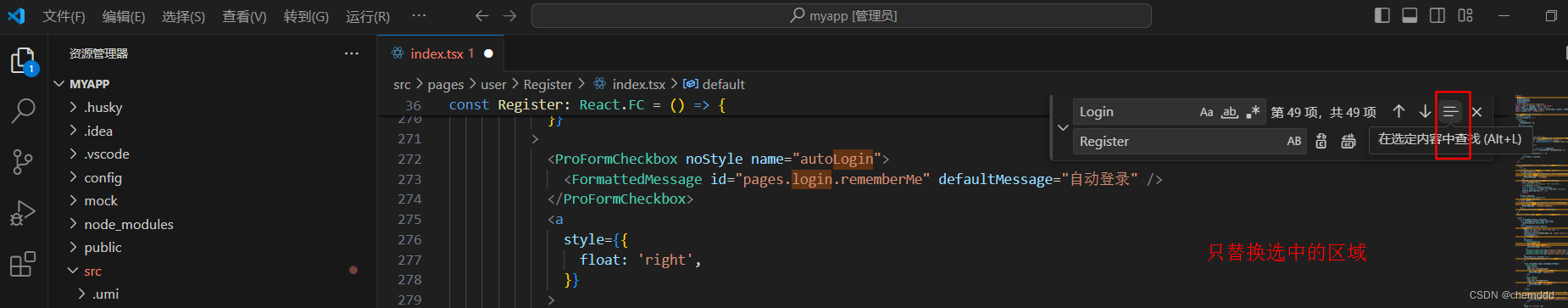Image resolution: width=1568 pixels, height=308 pixels.
Task: Toggle bottom panel layout icon
Action: [1410, 15]
